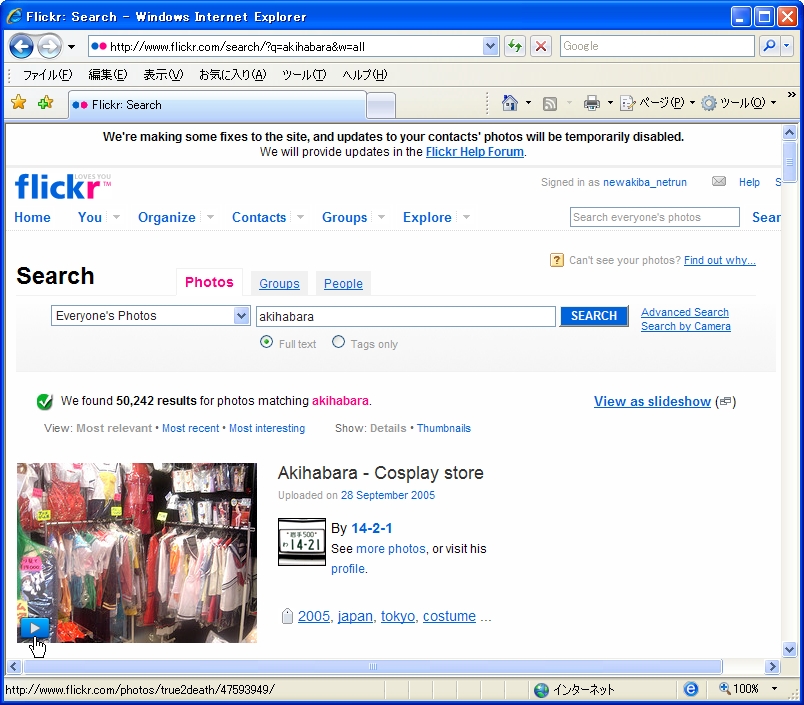Screen dimensions: 804x705
Task: Expand the Groups menu arrow
Action: (381, 217)
